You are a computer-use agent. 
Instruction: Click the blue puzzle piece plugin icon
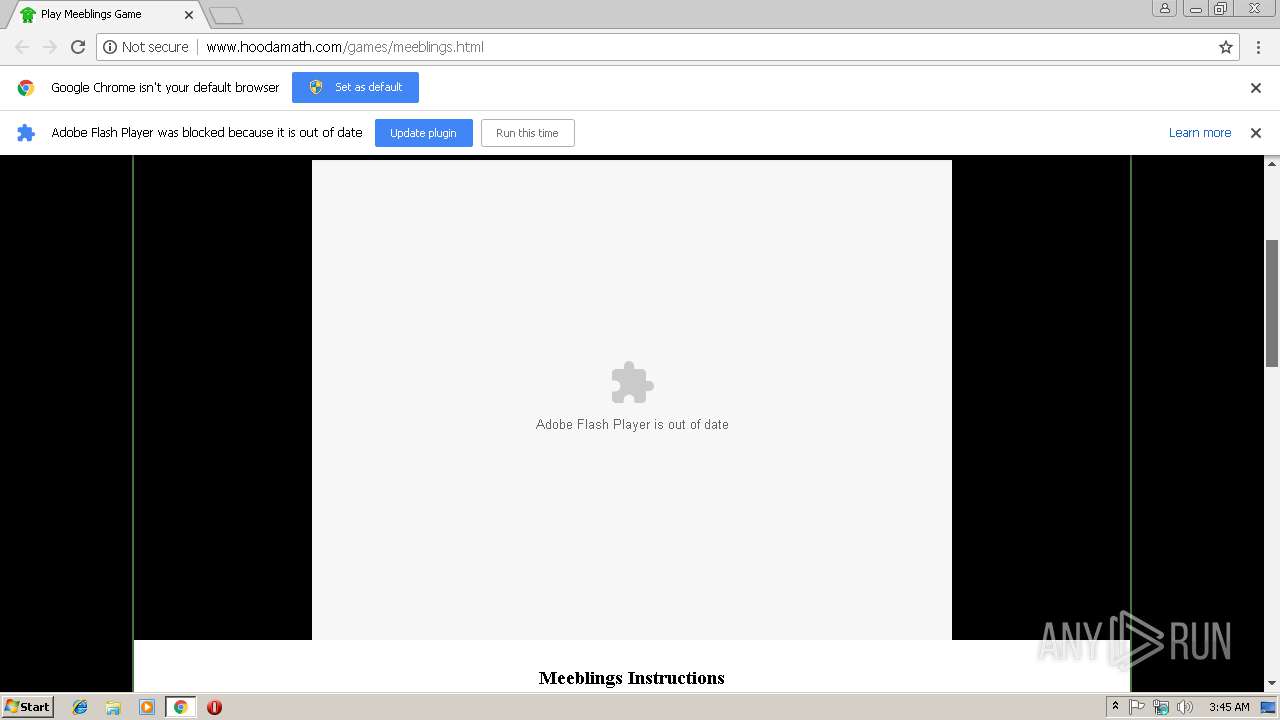pos(26,133)
